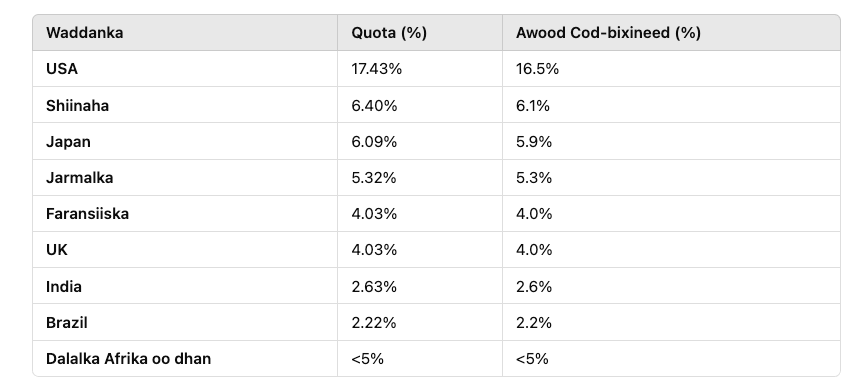Select the Brazil row label
Image resolution: width=860 pixels, height=384 pixels.
(x=67, y=323)
